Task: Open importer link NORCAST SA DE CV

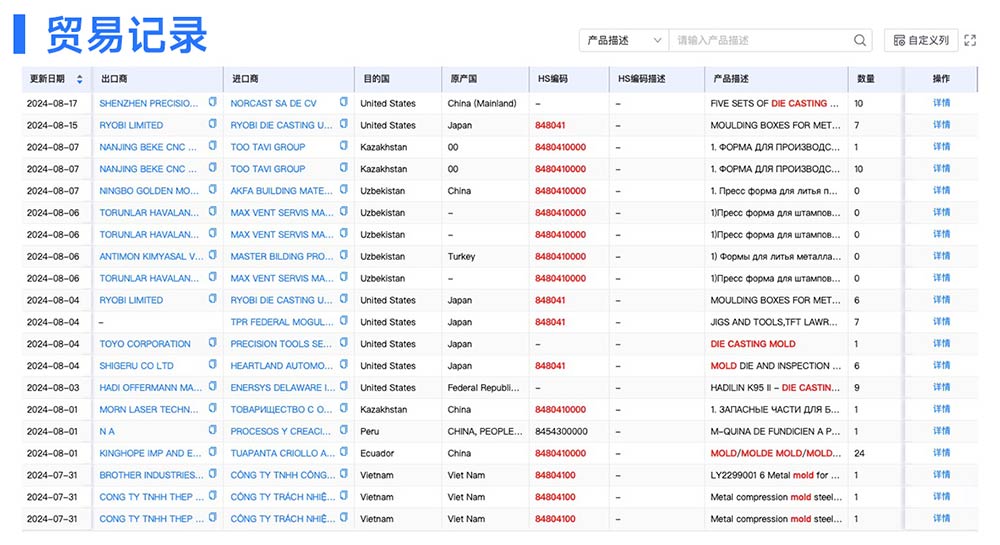Action: pos(273,103)
